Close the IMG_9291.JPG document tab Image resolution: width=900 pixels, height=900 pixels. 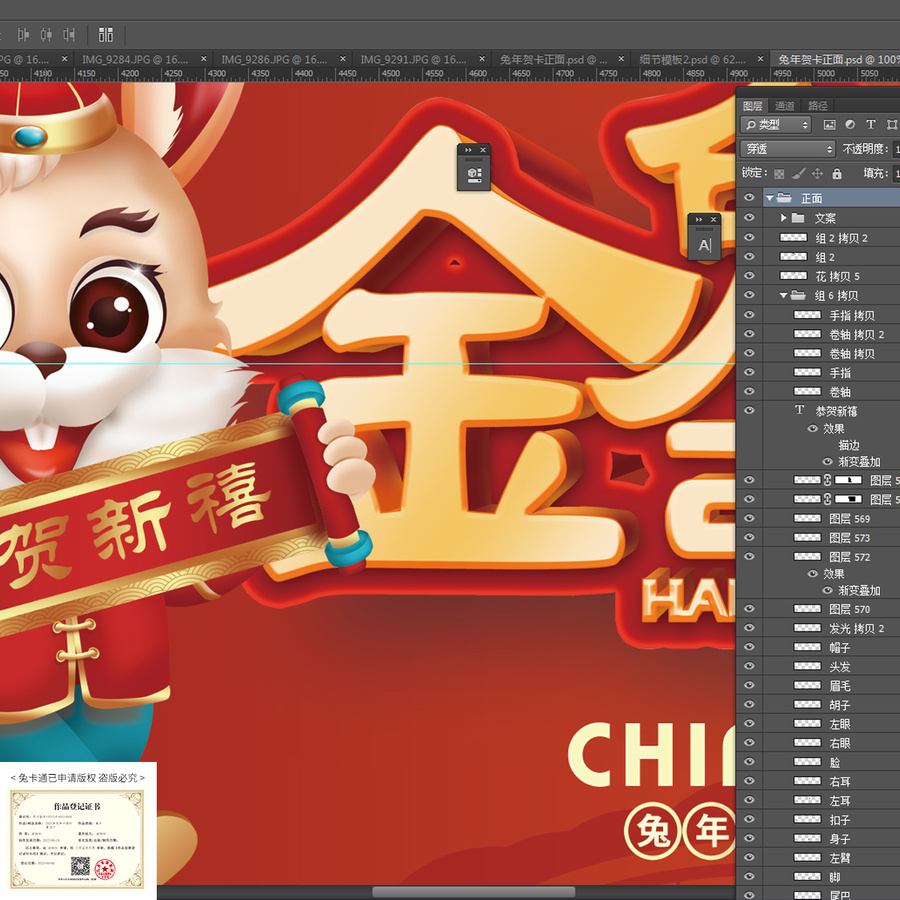482,59
